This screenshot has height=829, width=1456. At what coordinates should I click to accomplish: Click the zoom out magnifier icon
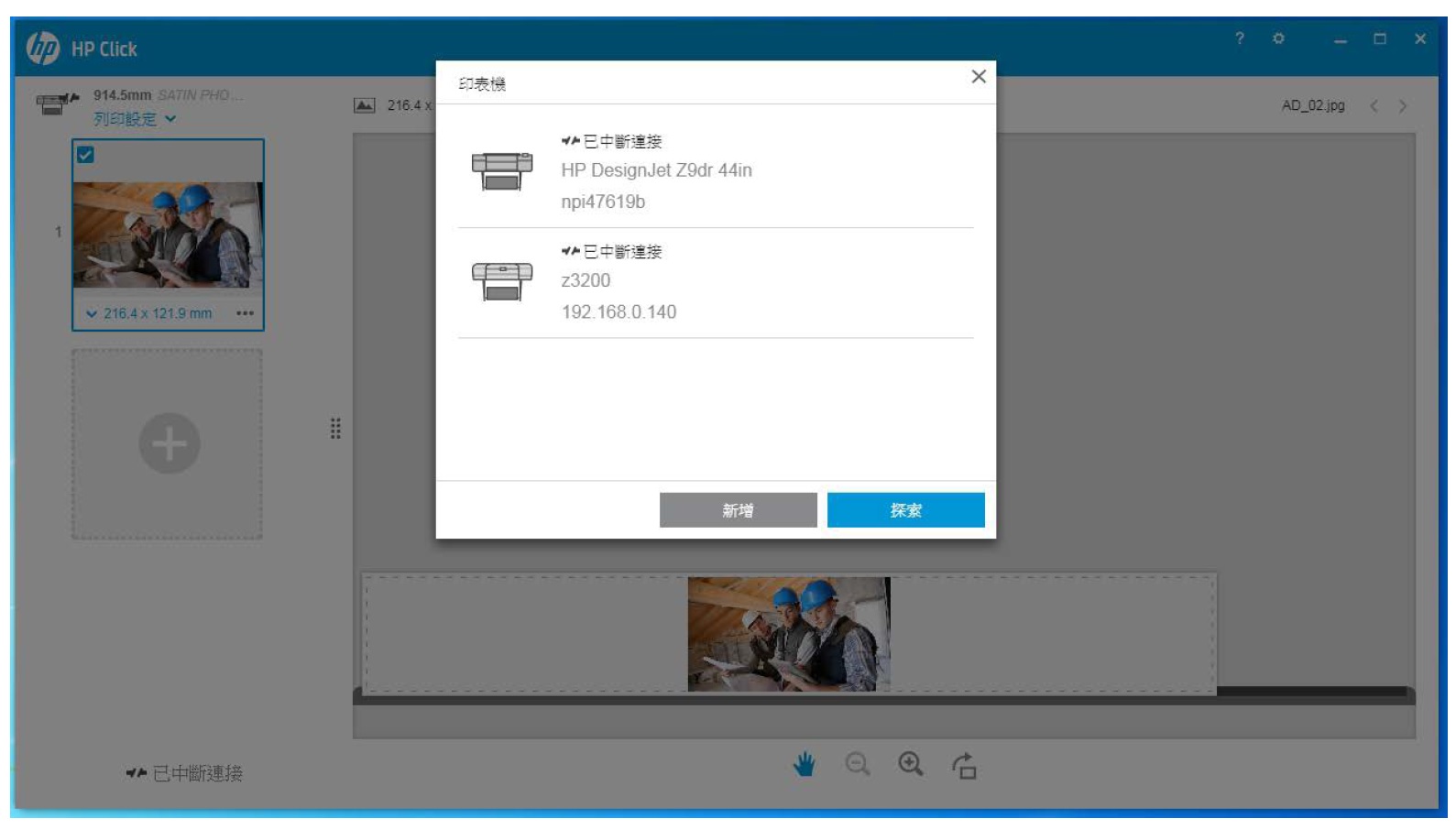point(857,764)
